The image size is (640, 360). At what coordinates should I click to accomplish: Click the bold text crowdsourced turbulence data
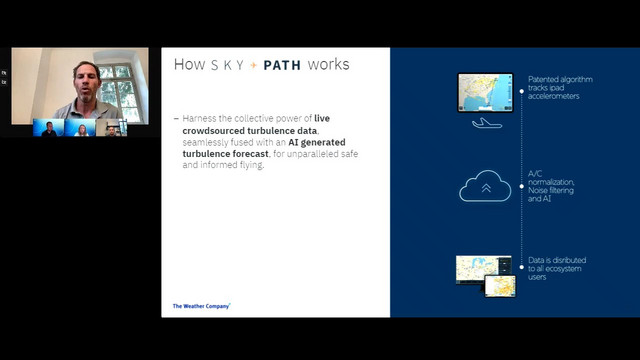pyautogui.click(x=250, y=131)
